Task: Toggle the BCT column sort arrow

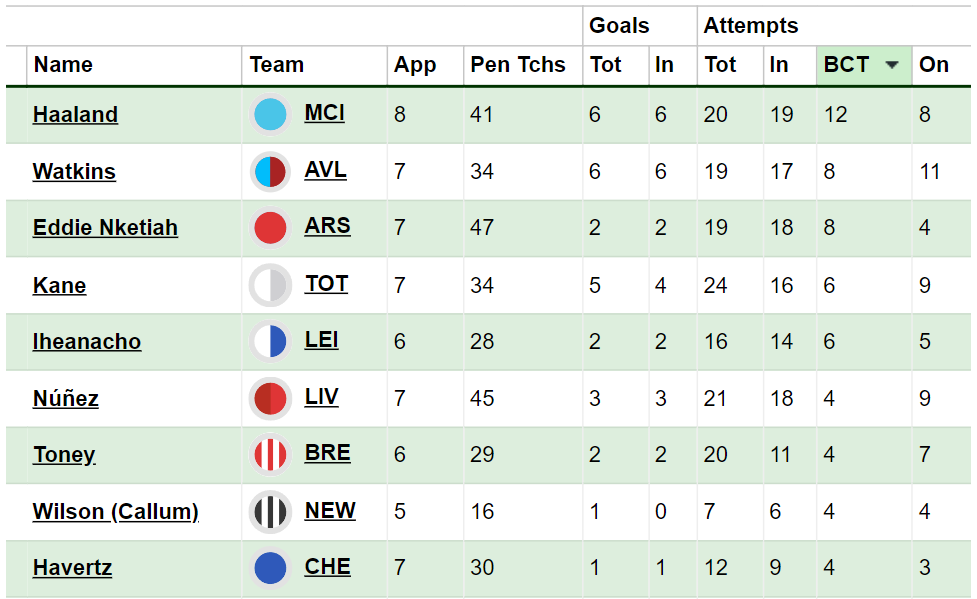Action: [x=892, y=65]
